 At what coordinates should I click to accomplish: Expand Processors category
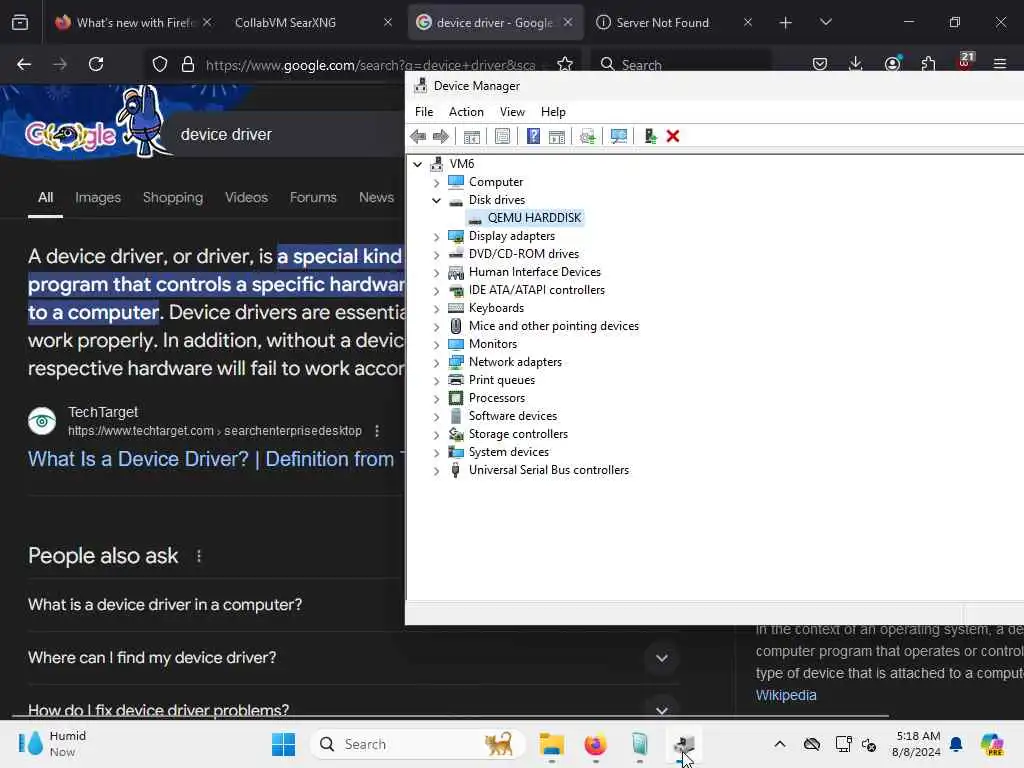436,398
